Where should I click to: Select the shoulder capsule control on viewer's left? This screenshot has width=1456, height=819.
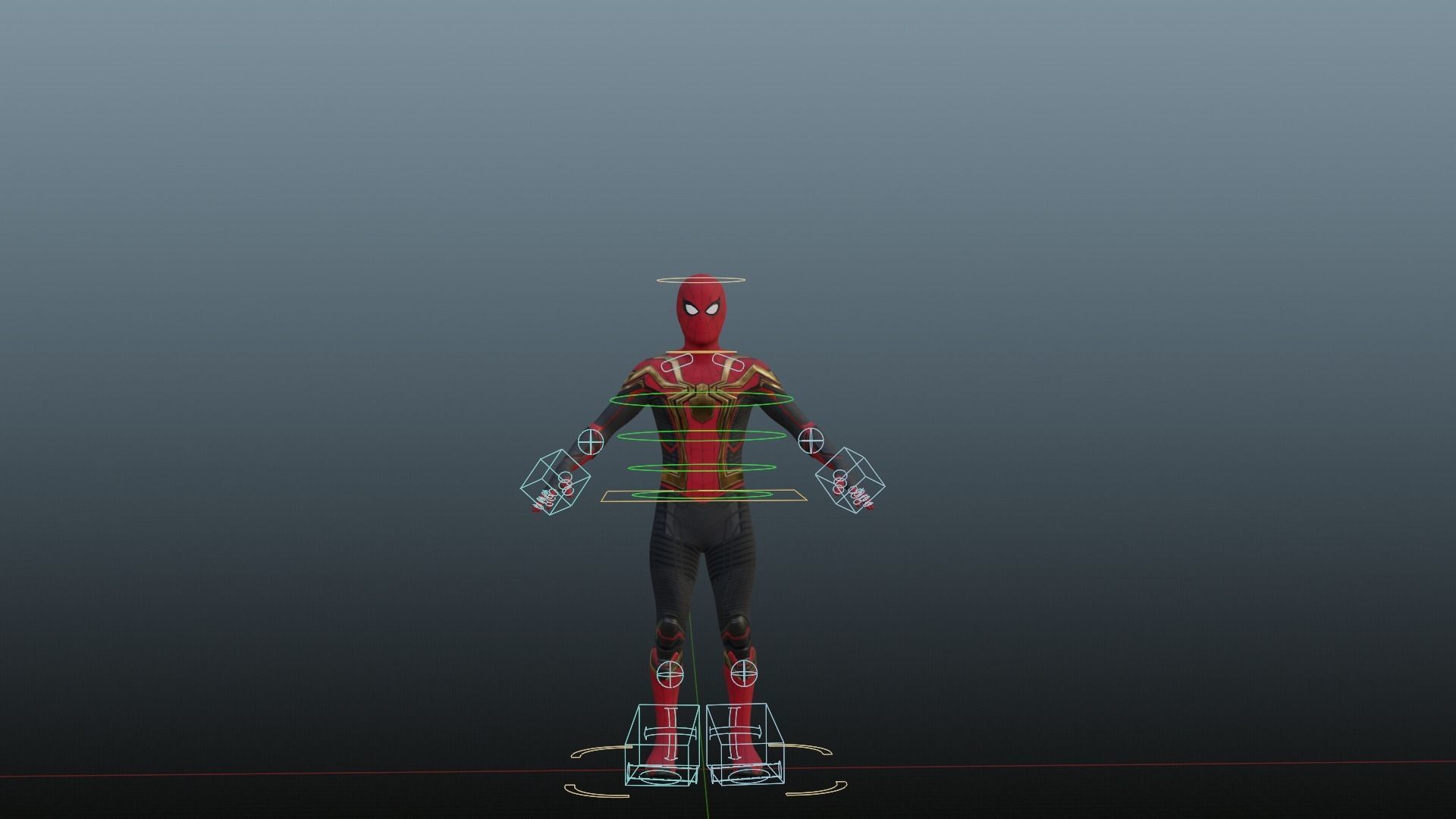tap(676, 363)
